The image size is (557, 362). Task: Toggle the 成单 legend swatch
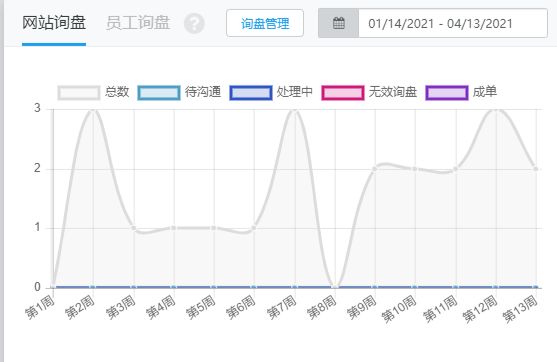447,93
